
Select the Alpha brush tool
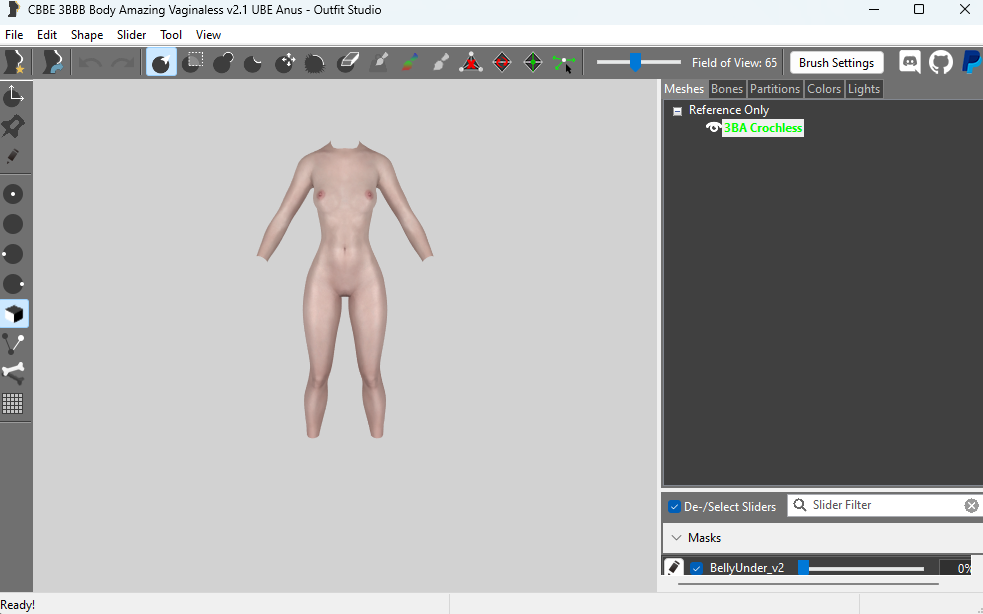point(441,62)
